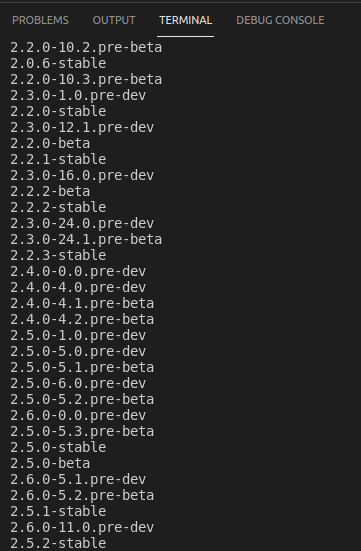The image size is (361, 551).
Task: Click the 2.2.0-10.2.pre-beta terminal line
Action: [x=86, y=47]
